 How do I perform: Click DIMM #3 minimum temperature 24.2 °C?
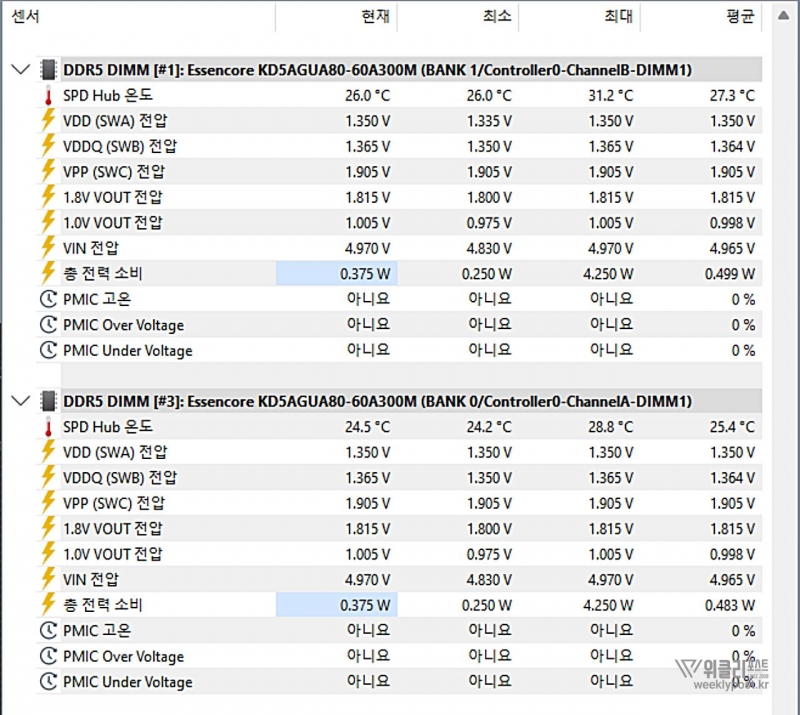pyautogui.click(x=489, y=427)
